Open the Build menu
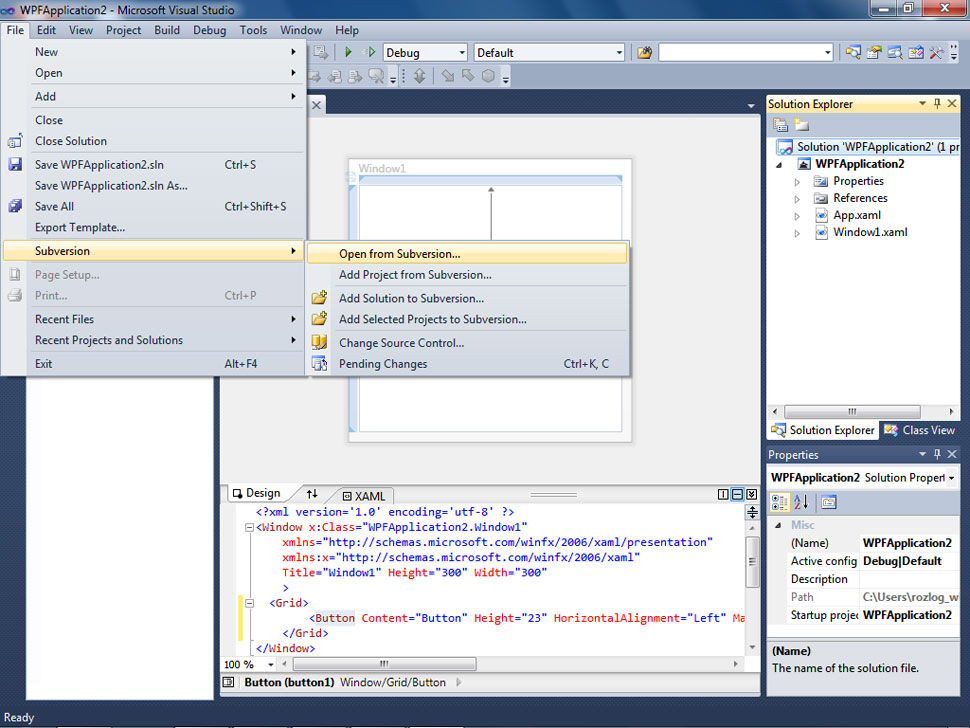Image resolution: width=970 pixels, height=728 pixels. (x=167, y=30)
